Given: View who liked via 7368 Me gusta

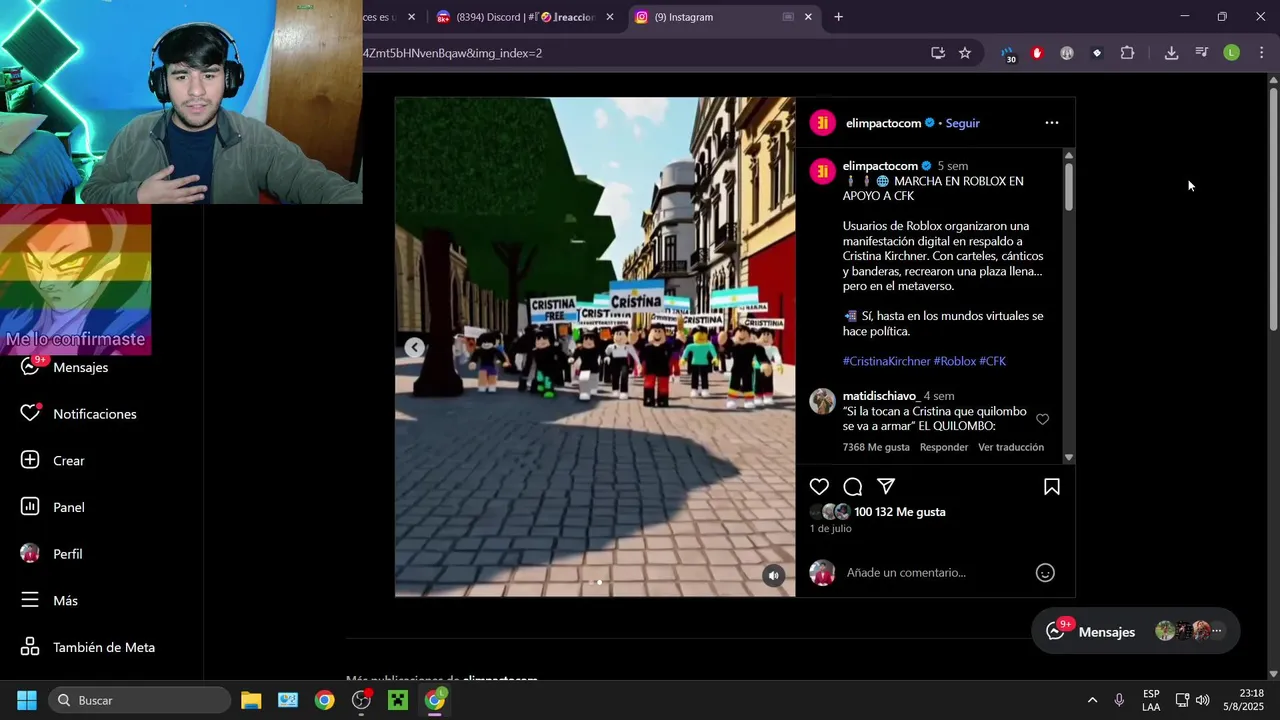Looking at the screenshot, I should [876, 447].
